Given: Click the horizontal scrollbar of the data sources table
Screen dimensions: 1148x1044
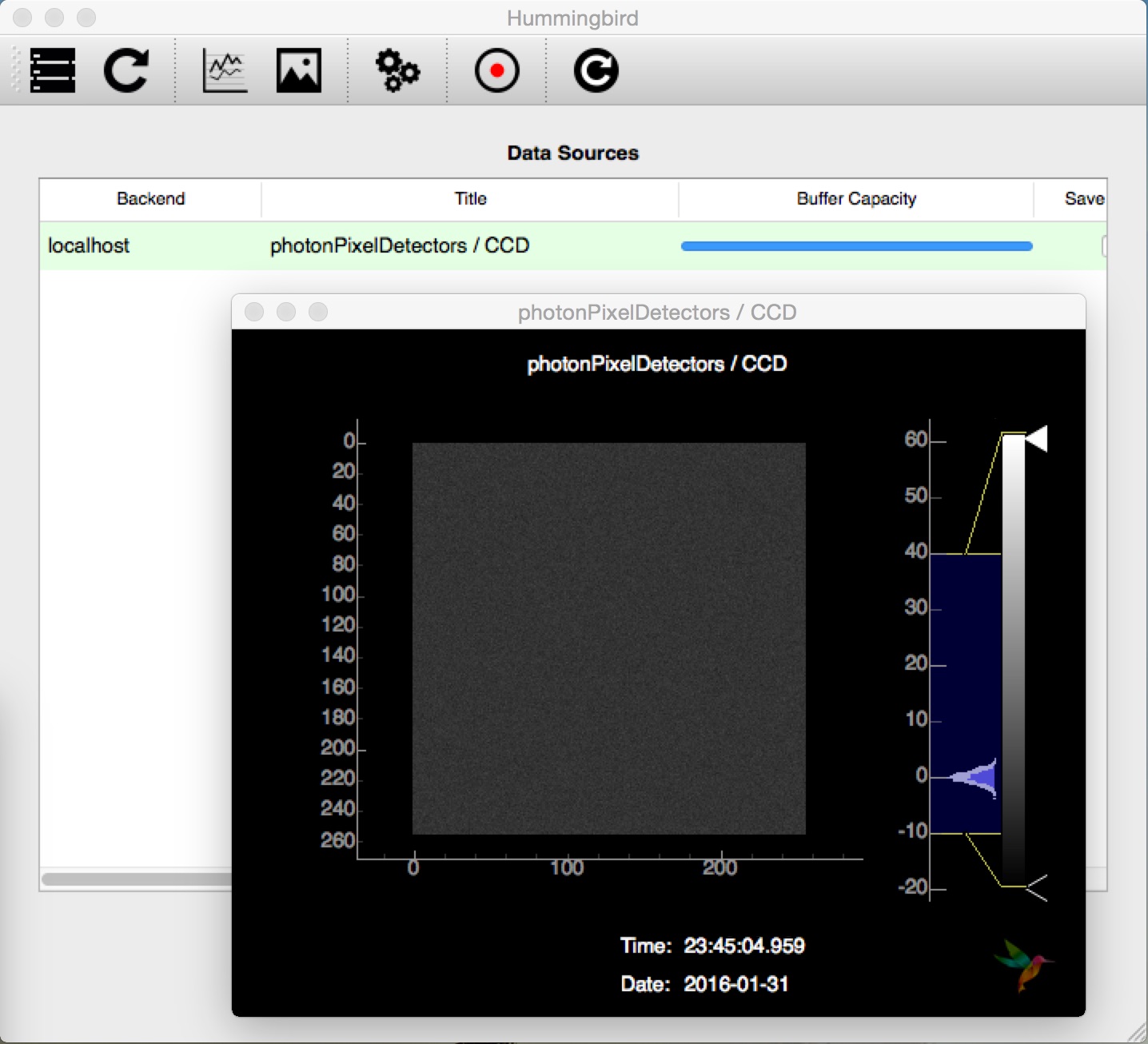Looking at the screenshot, I should [136, 879].
